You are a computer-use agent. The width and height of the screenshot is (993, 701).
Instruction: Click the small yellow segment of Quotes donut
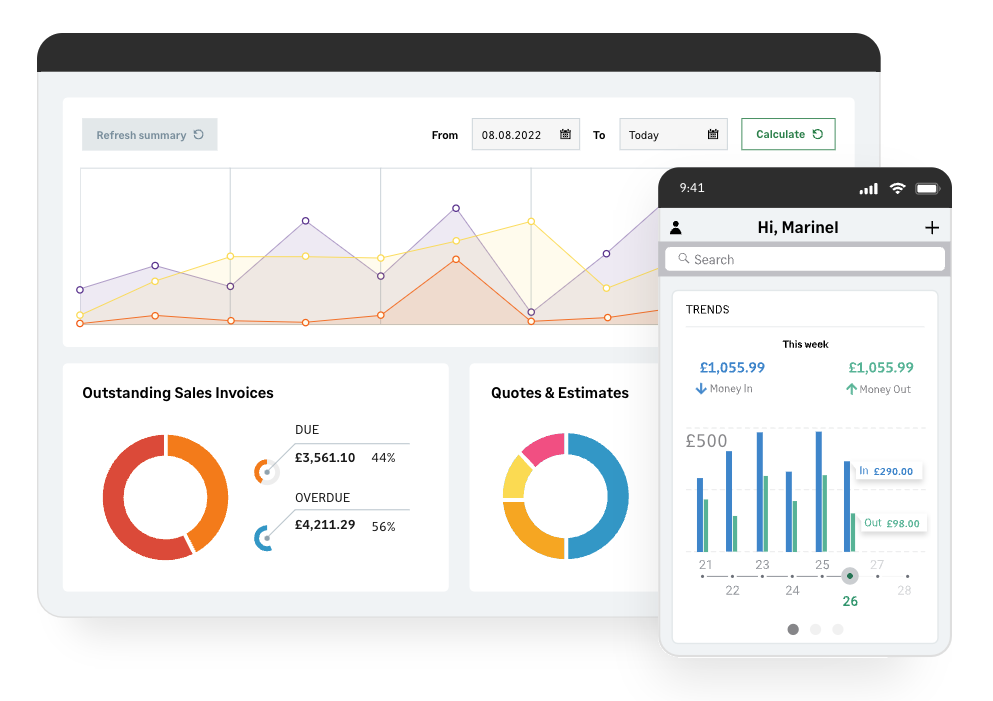(517, 479)
